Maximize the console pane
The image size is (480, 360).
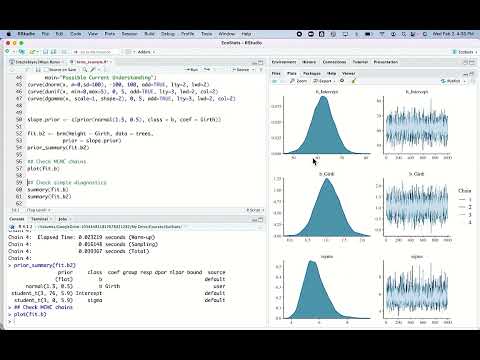point(261,219)
